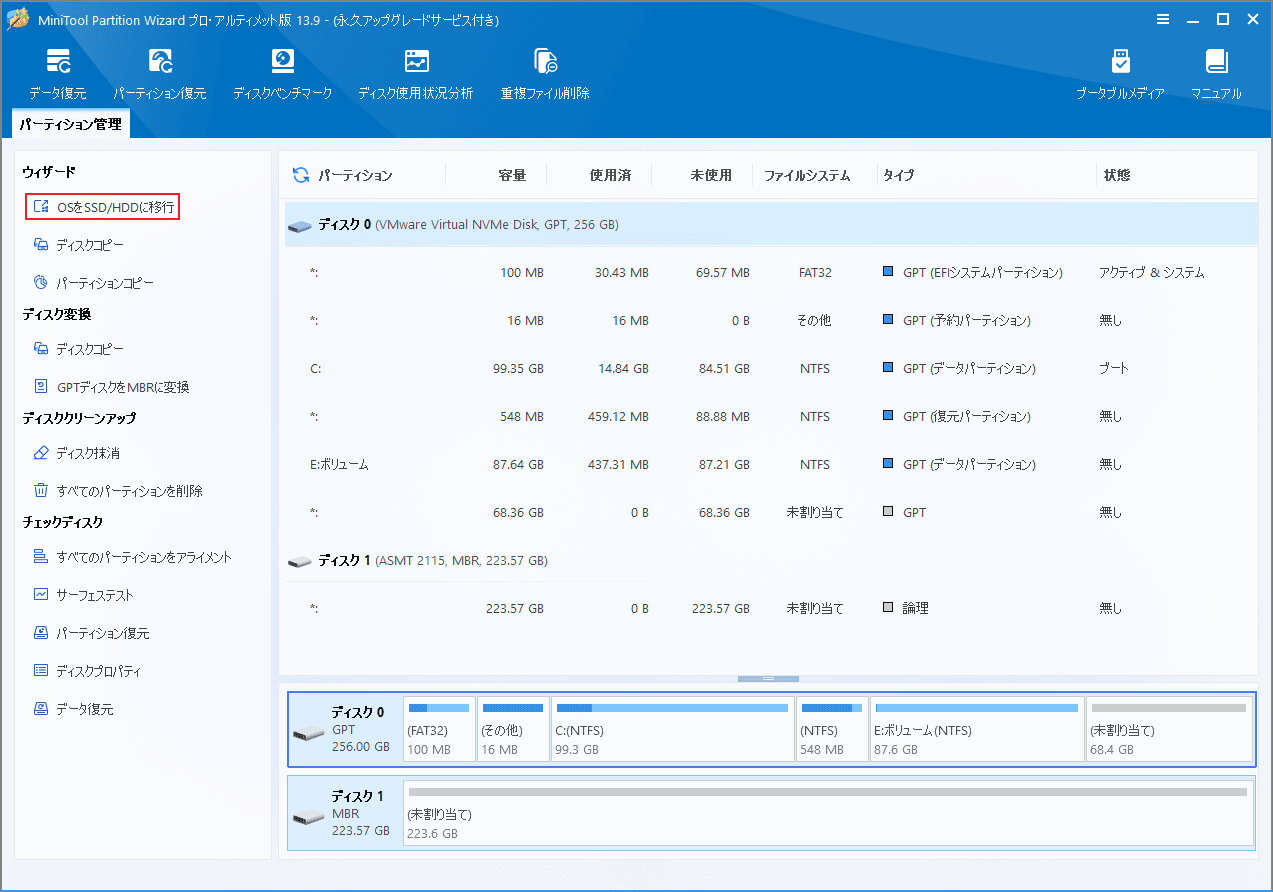Select the (NTFS) 548 MB block in disk map

click(x=832, y=729)
